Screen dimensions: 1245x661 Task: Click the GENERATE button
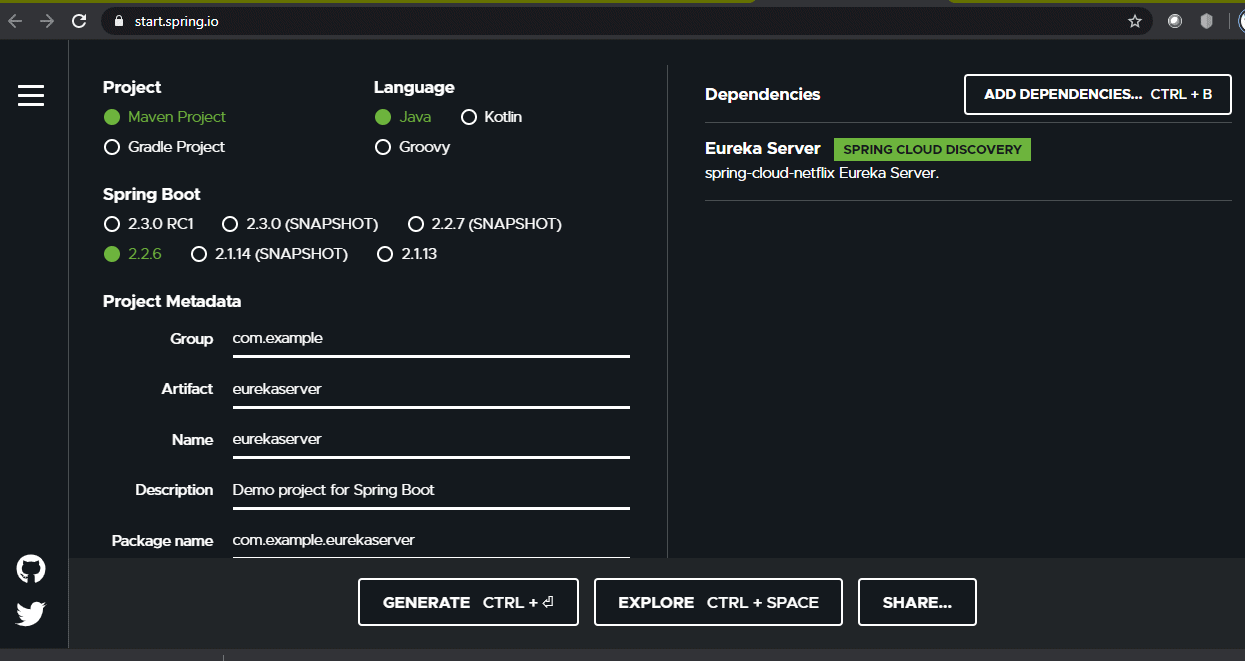468,602
